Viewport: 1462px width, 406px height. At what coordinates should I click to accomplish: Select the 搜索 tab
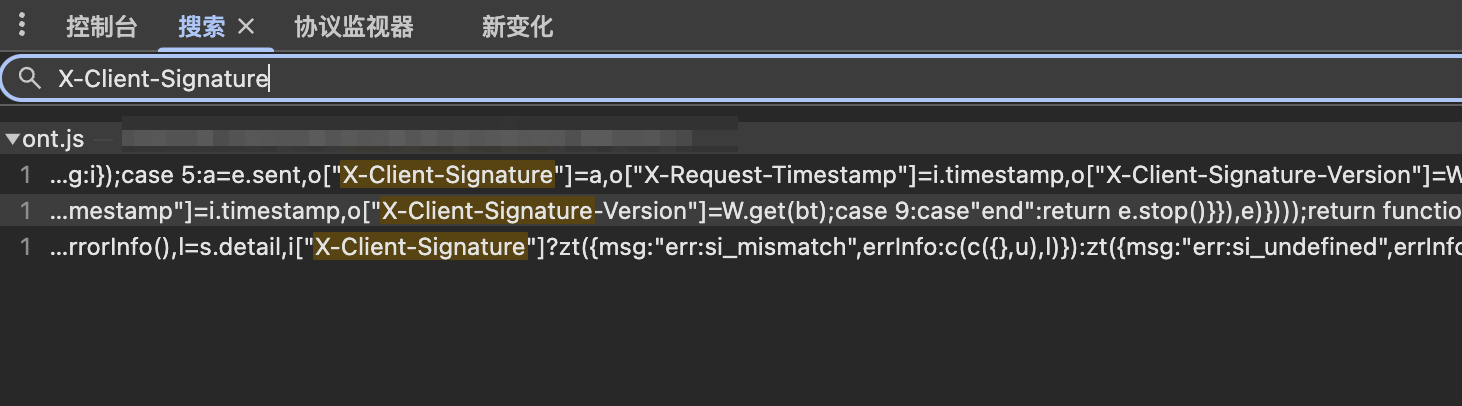(x=202, y=27)
